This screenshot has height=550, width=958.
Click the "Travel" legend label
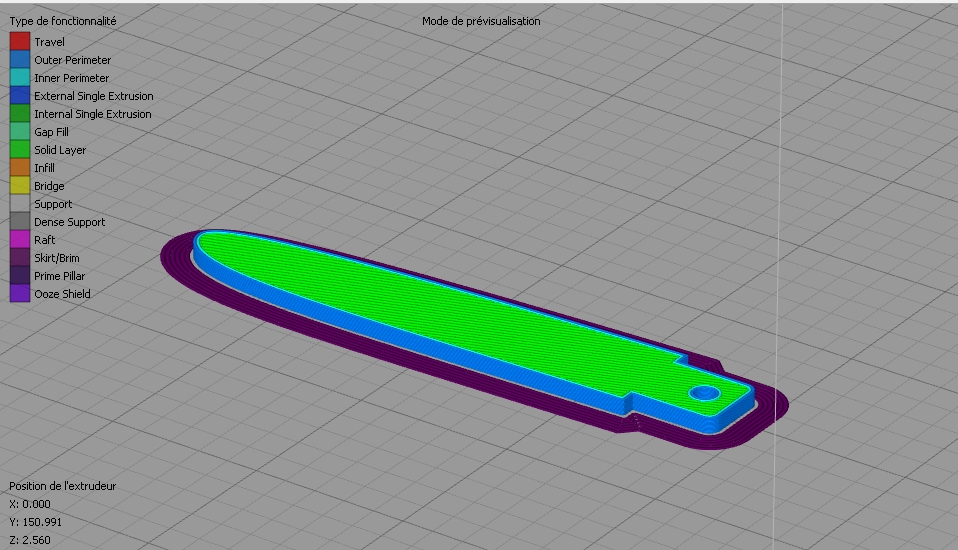(x=49, y=42)
